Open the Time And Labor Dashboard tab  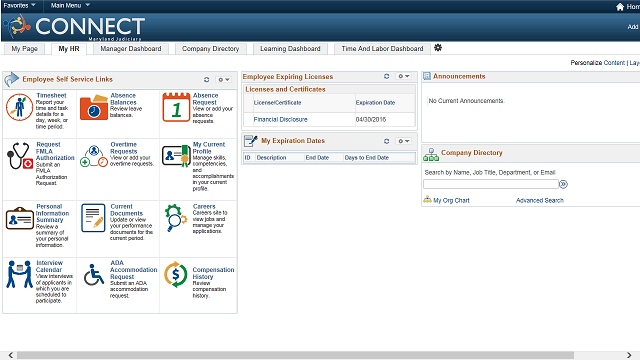[382, 49]
